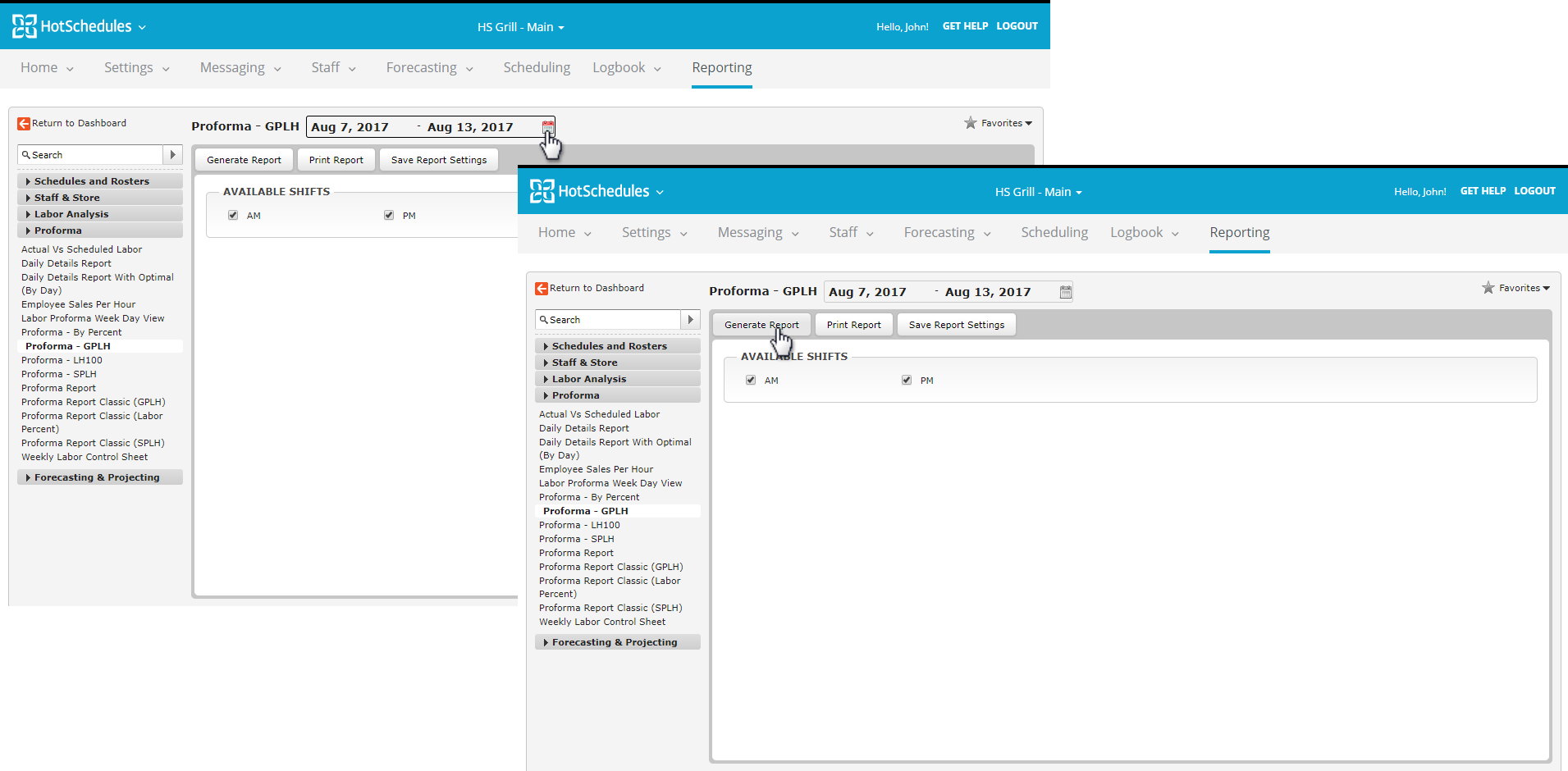Click Return to Dashboard arrow icon in front window

pyautogui.click(x=542, y=288)
